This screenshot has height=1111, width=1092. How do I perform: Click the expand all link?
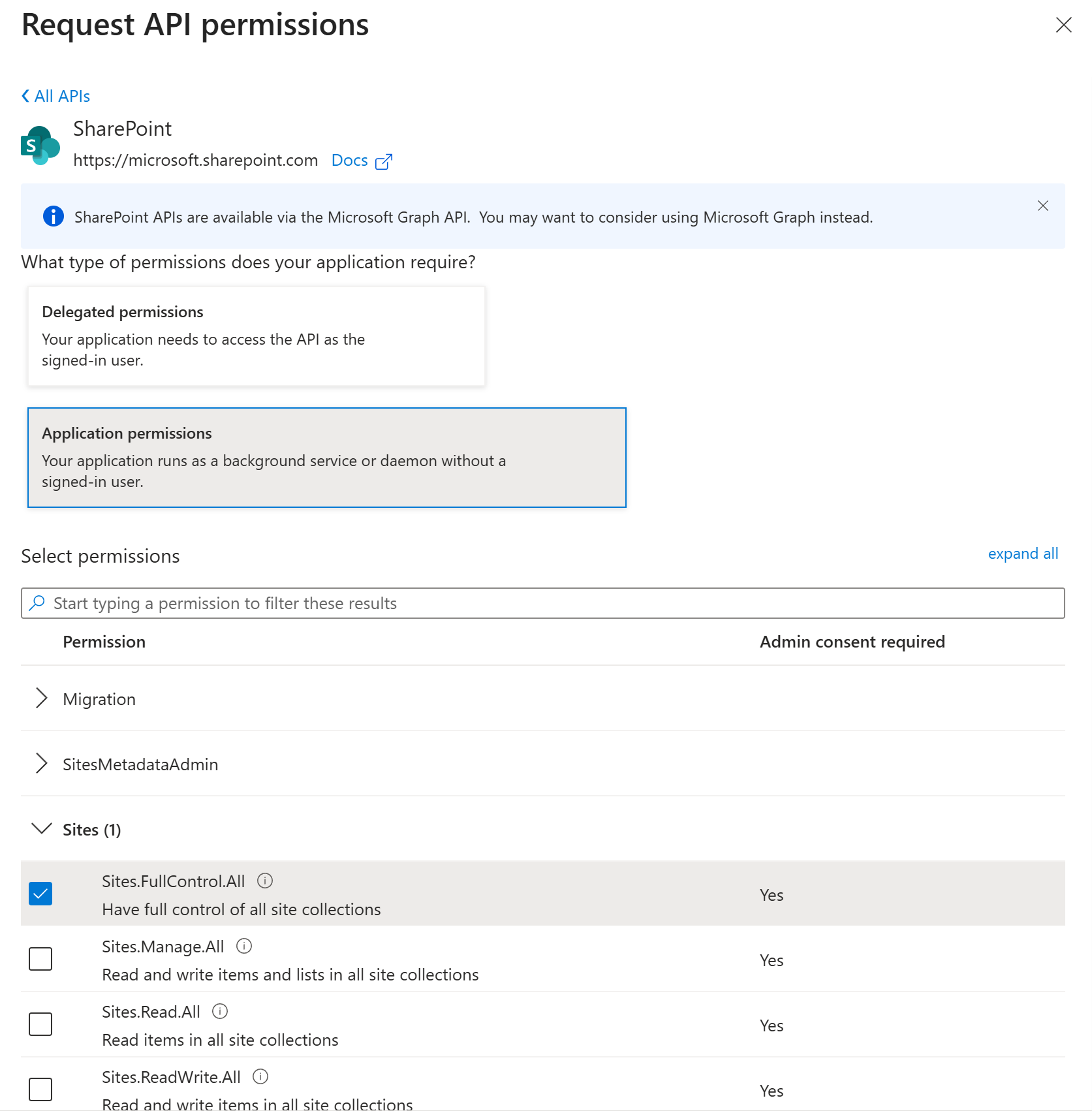pyautogui.click(x=1023, y=554)
